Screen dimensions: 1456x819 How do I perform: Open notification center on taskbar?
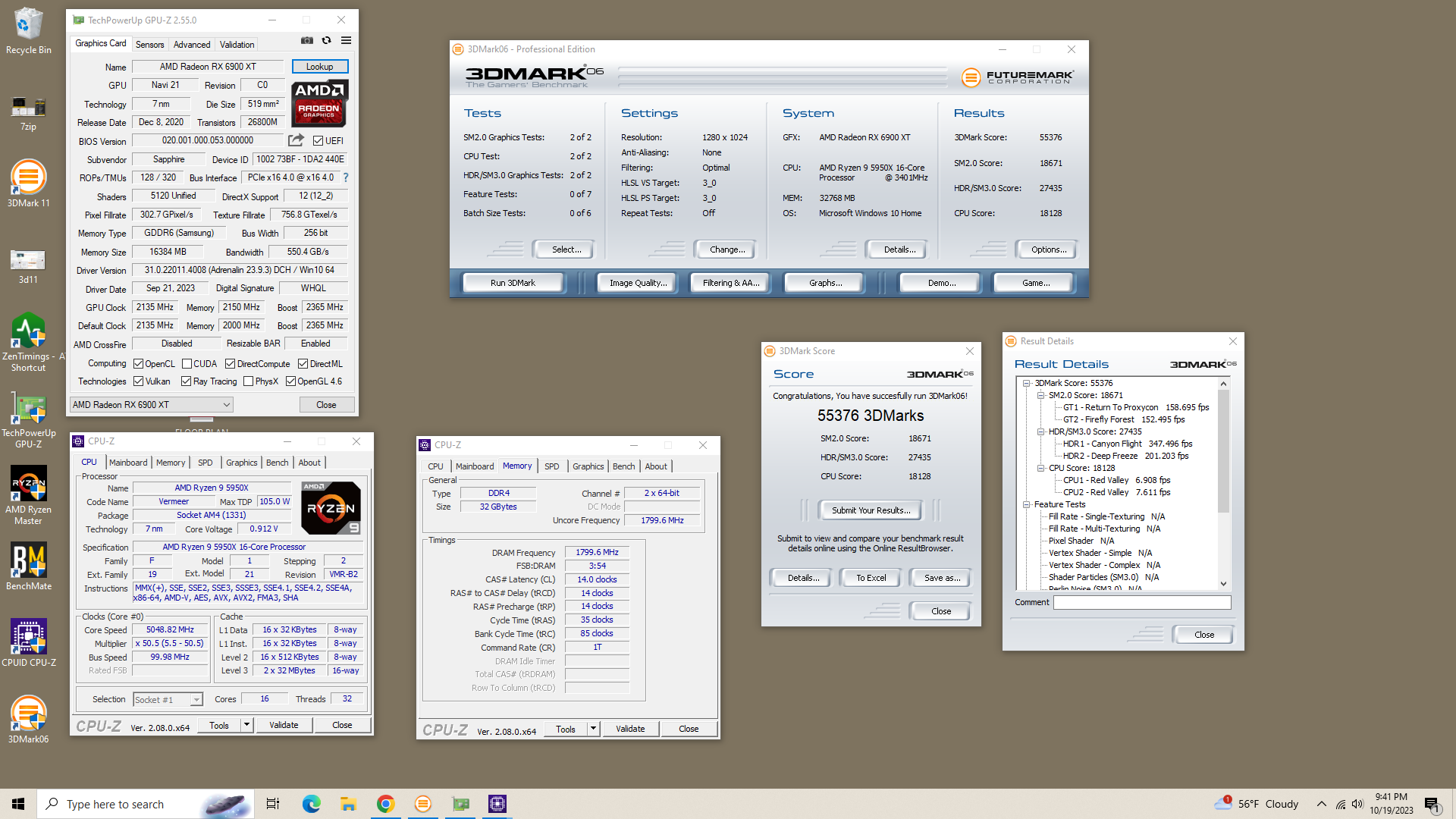(x=1432, y=804)
